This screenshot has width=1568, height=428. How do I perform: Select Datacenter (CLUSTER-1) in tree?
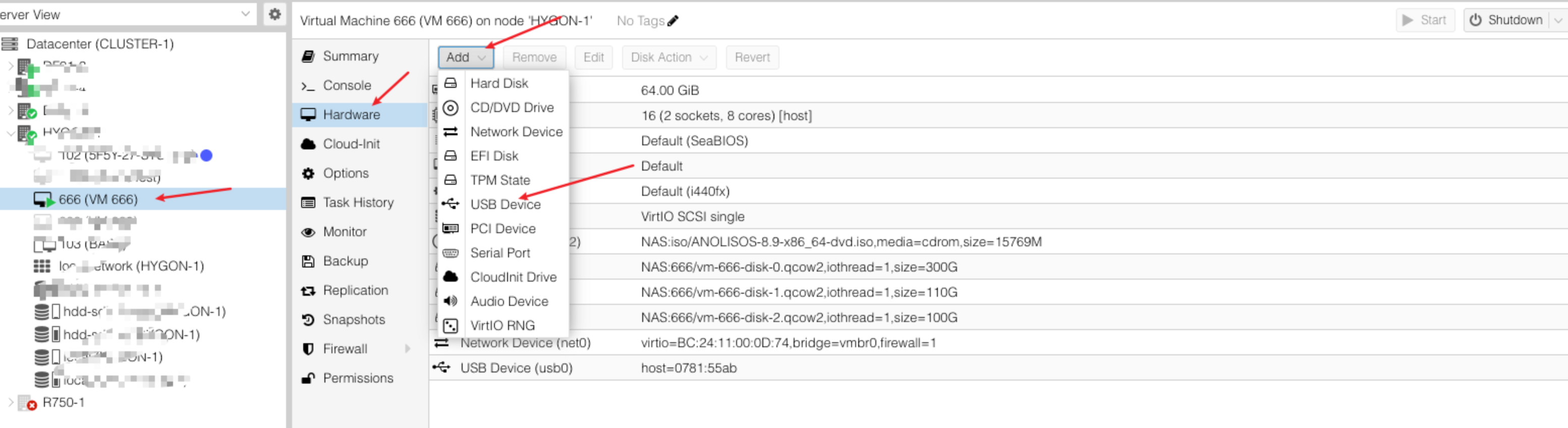[100, 44]
